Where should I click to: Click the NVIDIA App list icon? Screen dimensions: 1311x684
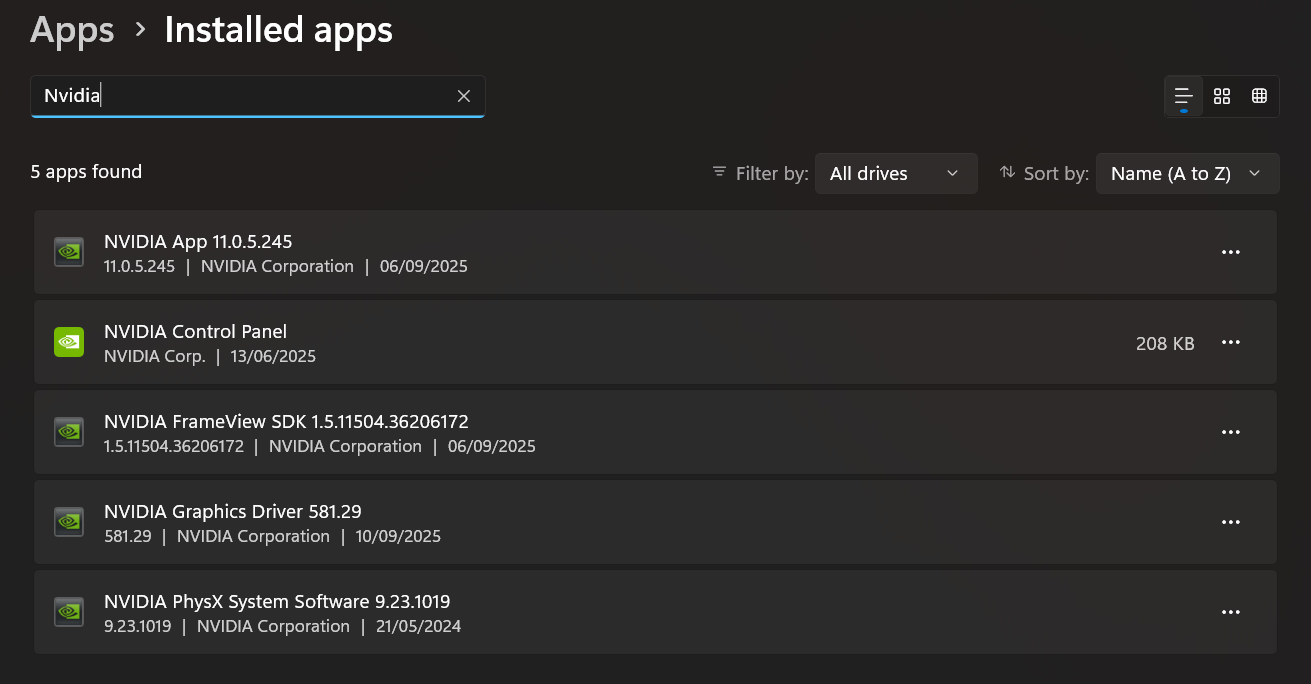(x=69, y=252)
